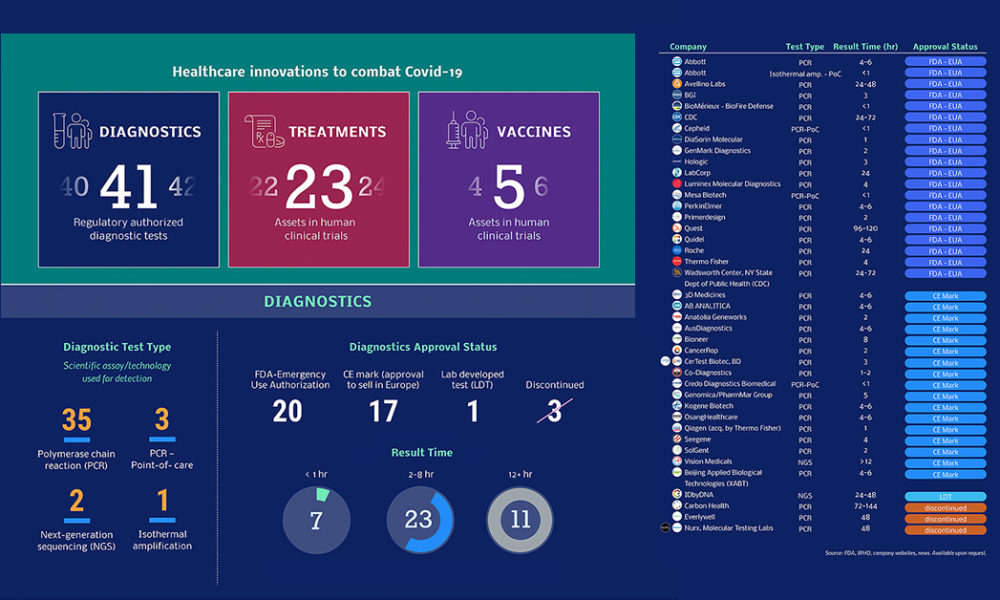1000x600 pixels.
Task: Click the 1 under Lab developed test
Action: click(473, 411)
